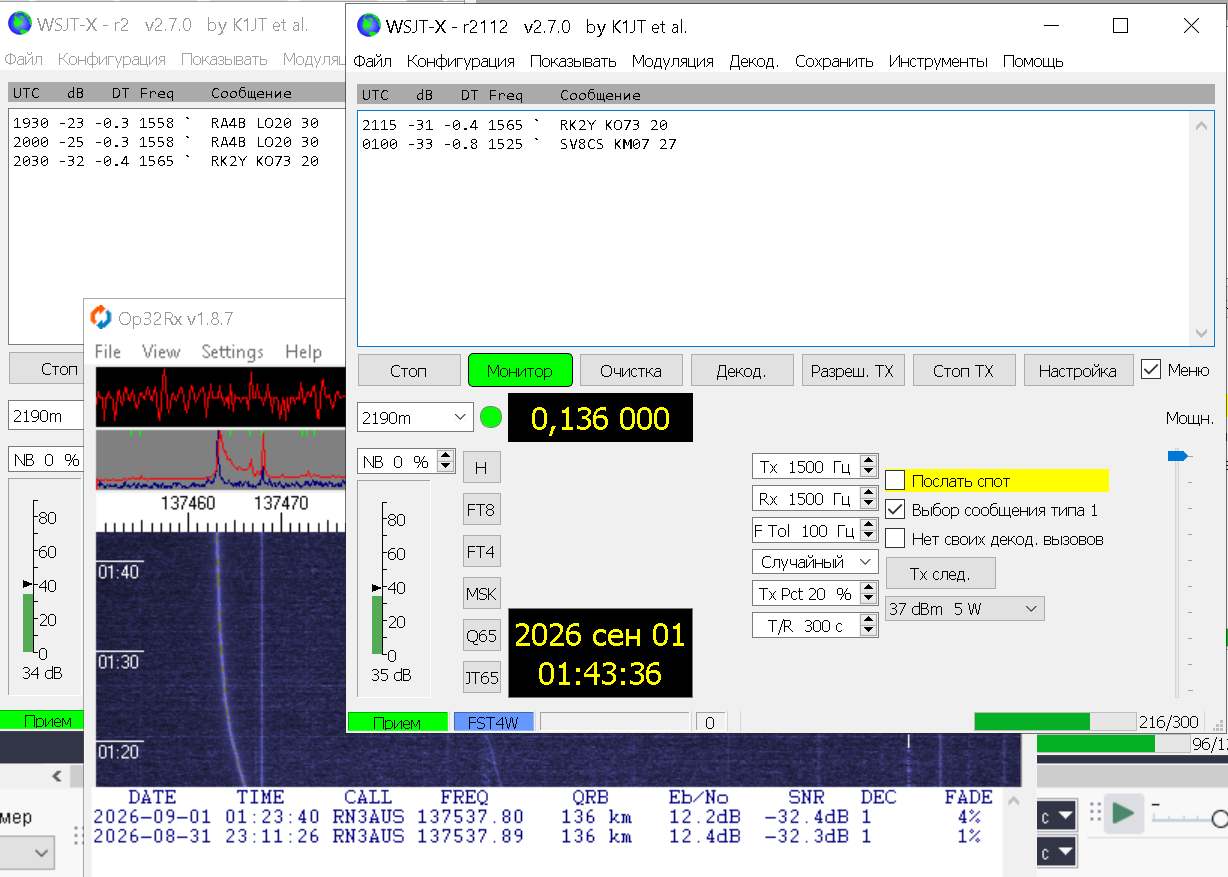Open the 2190m band dropdown in r2 window
This screenshot has height=877, width=1228.
47,415
